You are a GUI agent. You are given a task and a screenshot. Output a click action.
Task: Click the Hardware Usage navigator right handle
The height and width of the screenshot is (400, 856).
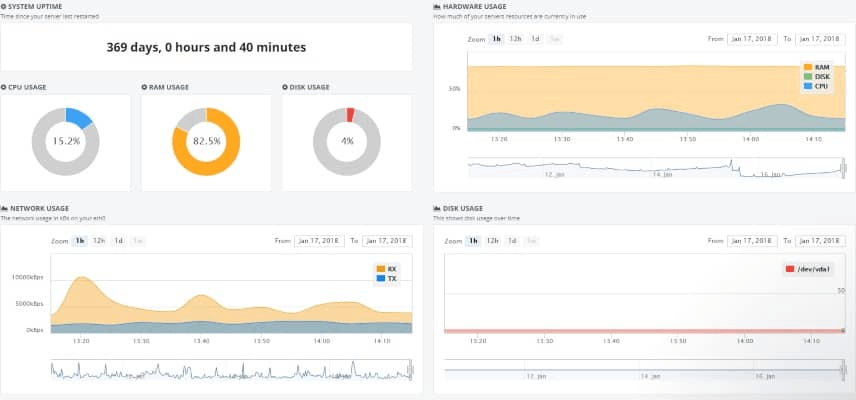pos(844,170)
